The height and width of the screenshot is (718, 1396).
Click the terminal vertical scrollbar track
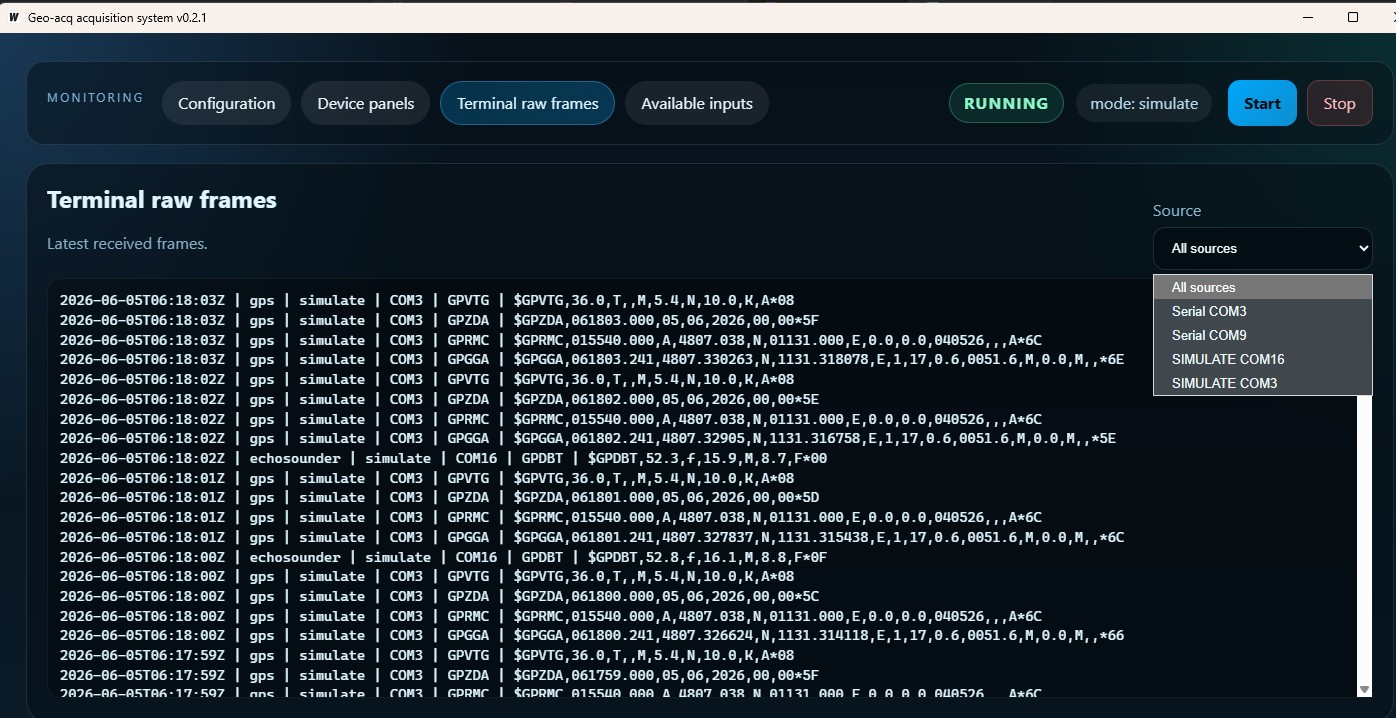(x=1364, y=540)
